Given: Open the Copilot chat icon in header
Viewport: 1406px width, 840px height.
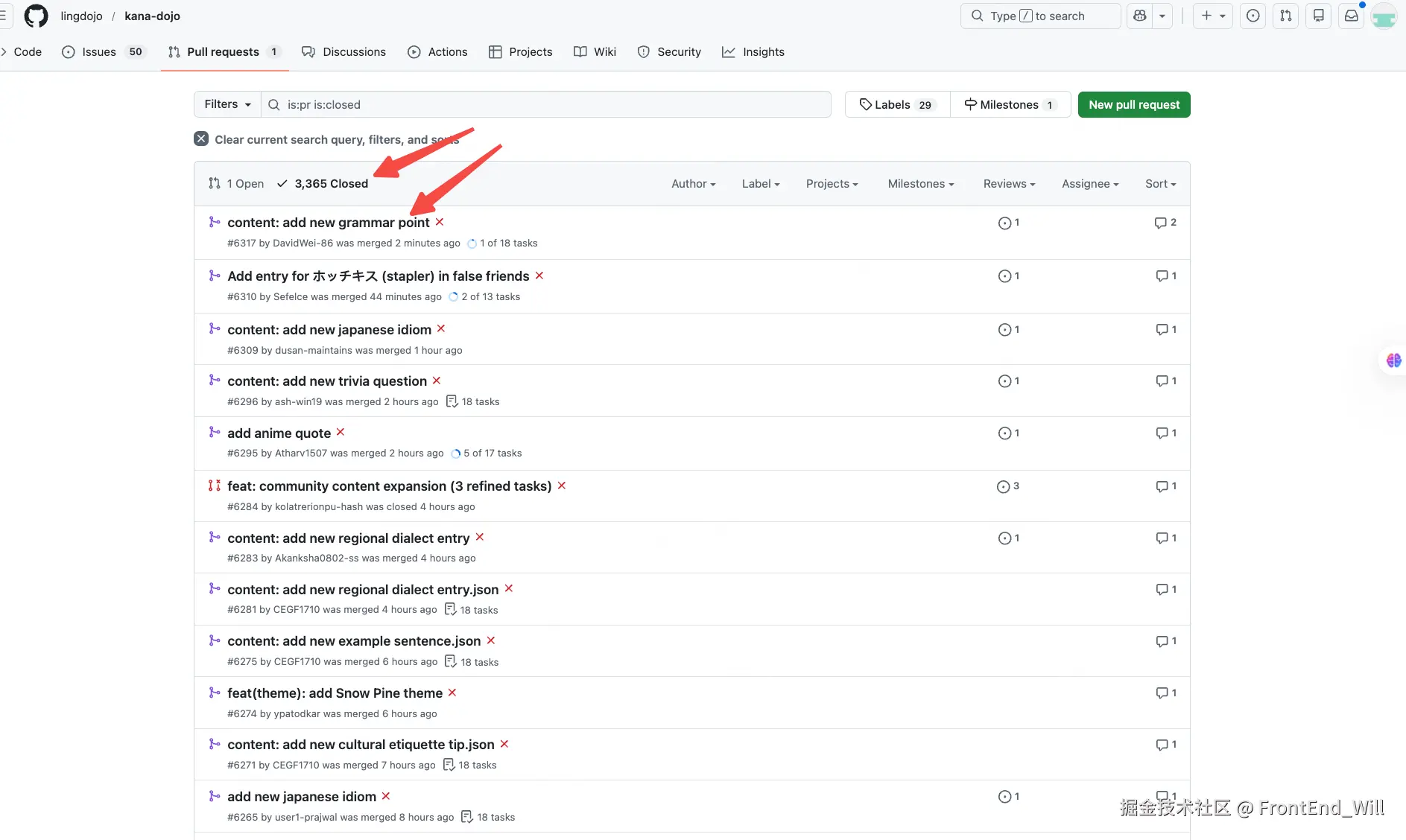Looking at the screenshot, I should tap(1139, 16).
